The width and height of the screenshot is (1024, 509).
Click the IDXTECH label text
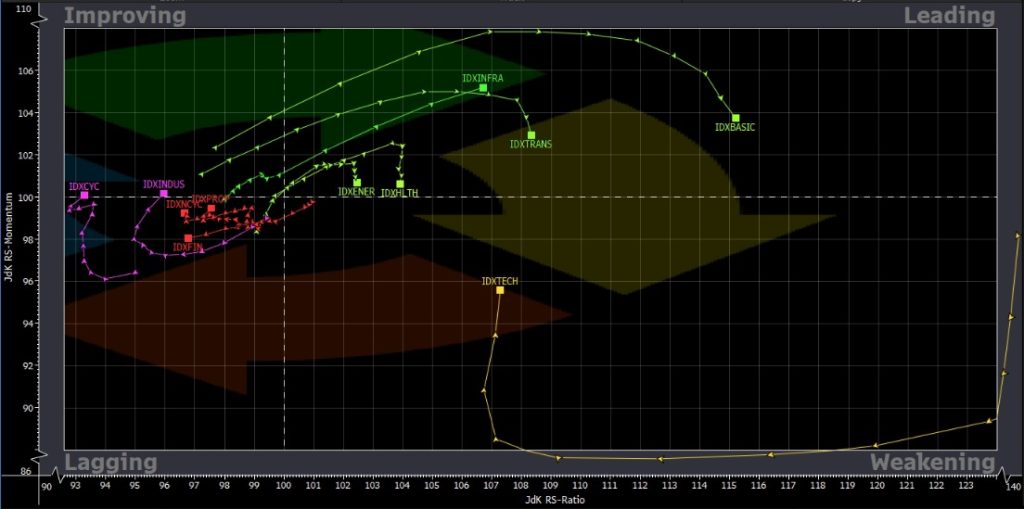(x=500, y=281)
